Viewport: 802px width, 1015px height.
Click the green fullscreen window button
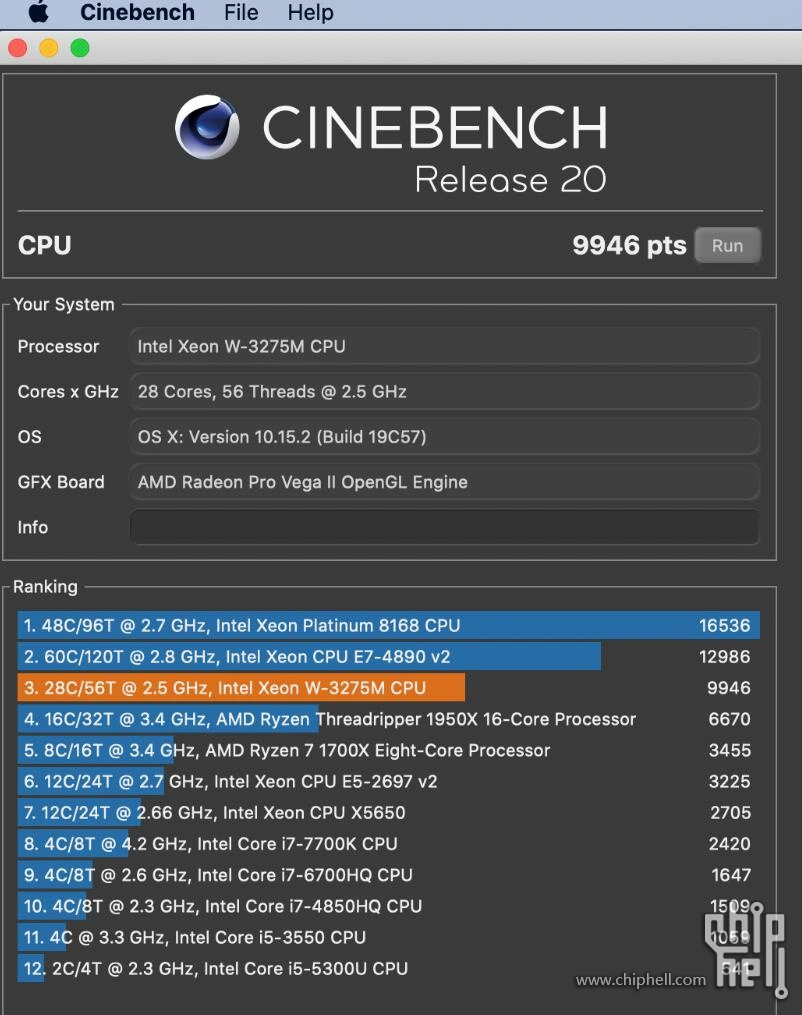(x=80, y=48)
